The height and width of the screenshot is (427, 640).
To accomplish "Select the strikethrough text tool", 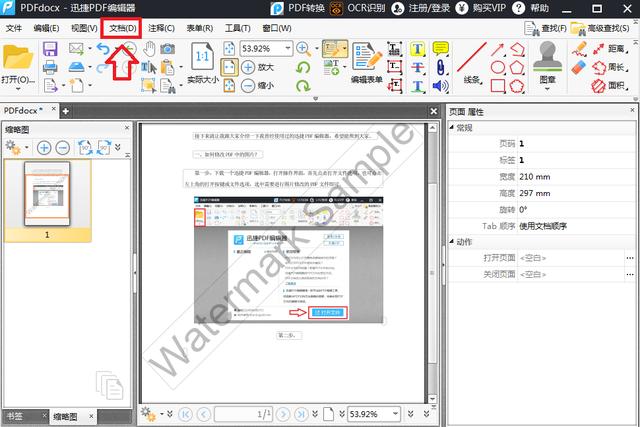I will point(418,67).
